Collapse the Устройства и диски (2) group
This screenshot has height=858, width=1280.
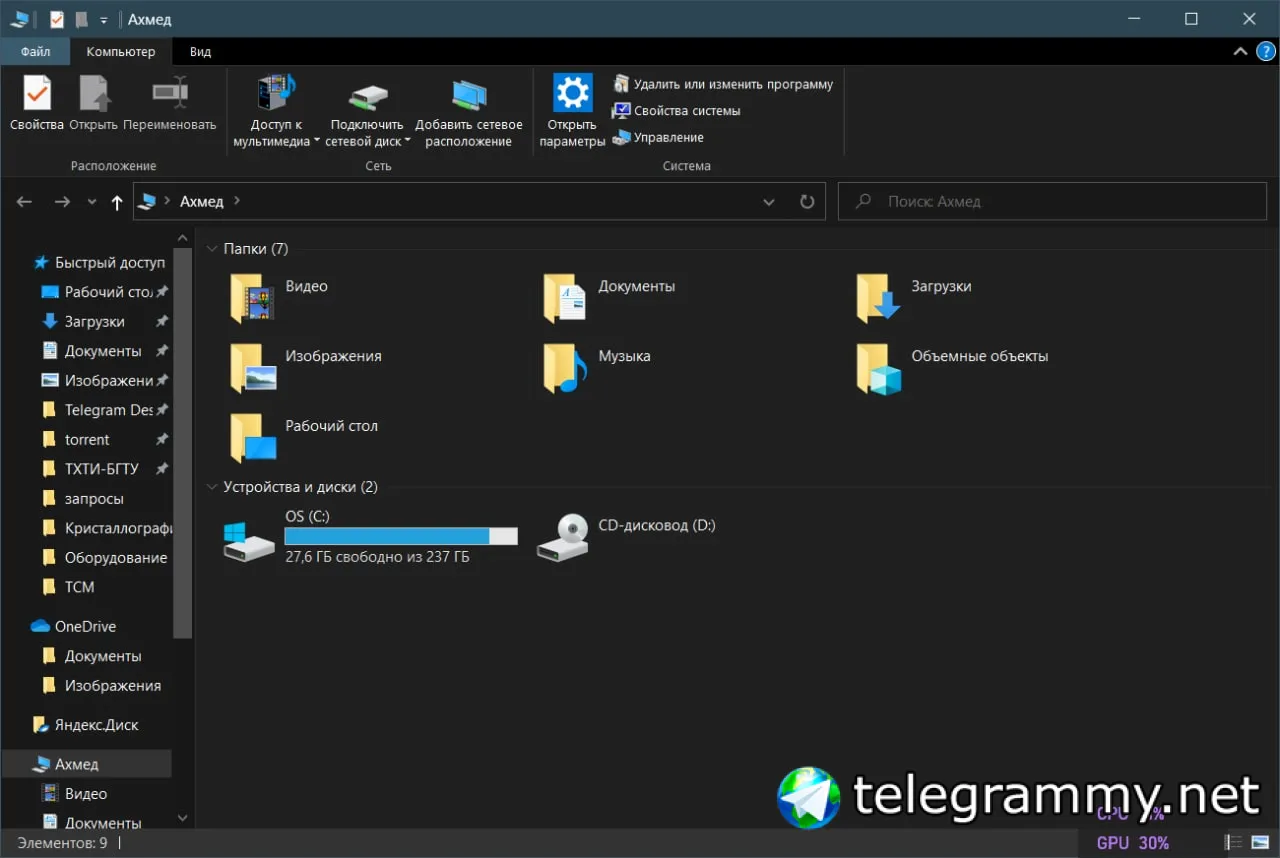(x=211, y=487)
